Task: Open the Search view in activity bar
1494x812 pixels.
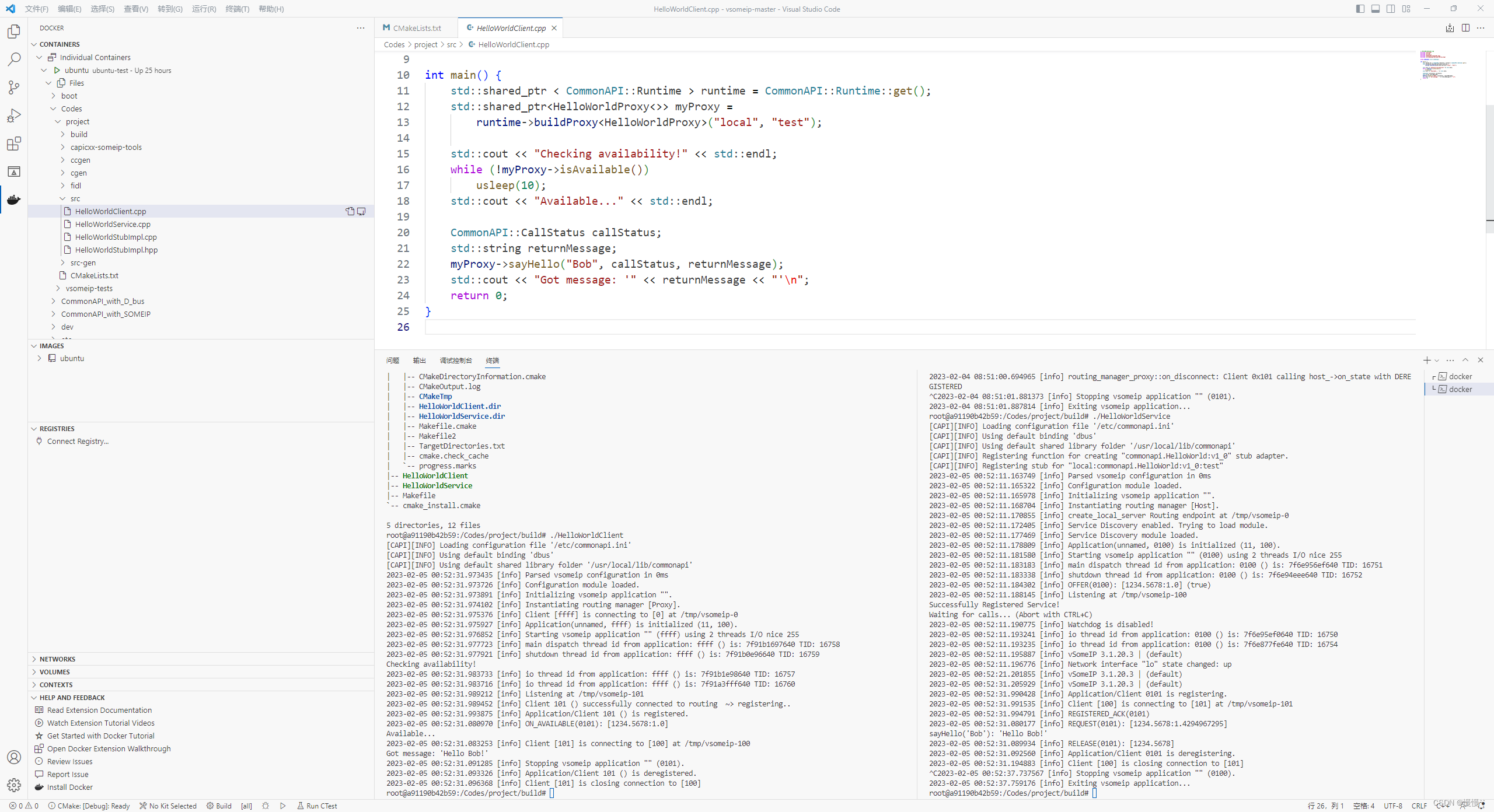Action: (x=14, y=59)
